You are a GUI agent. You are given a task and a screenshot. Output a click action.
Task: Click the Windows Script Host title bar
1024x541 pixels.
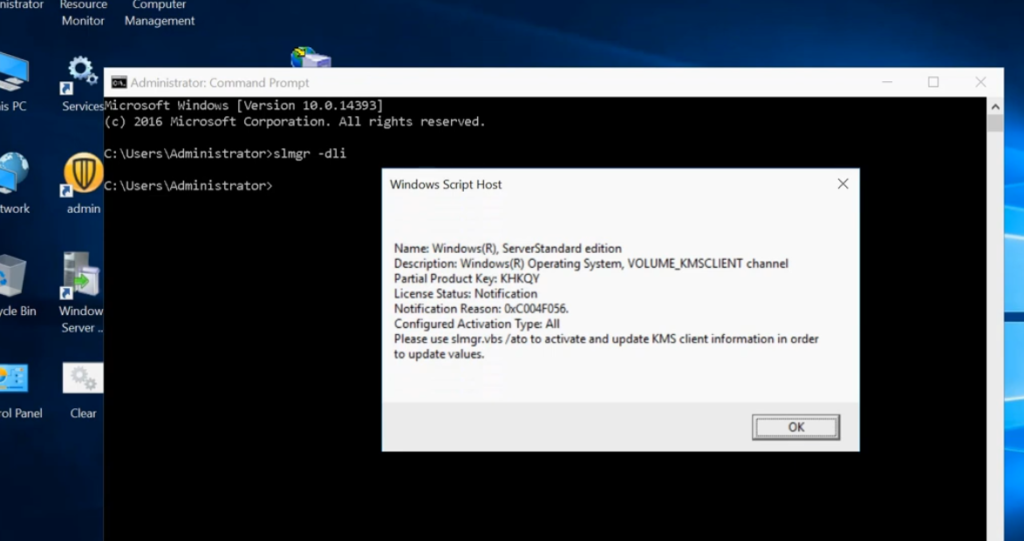600,184
